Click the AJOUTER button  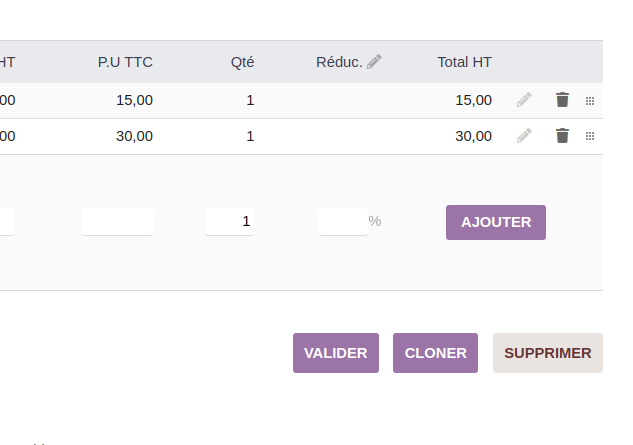click(x=496, y=222)
